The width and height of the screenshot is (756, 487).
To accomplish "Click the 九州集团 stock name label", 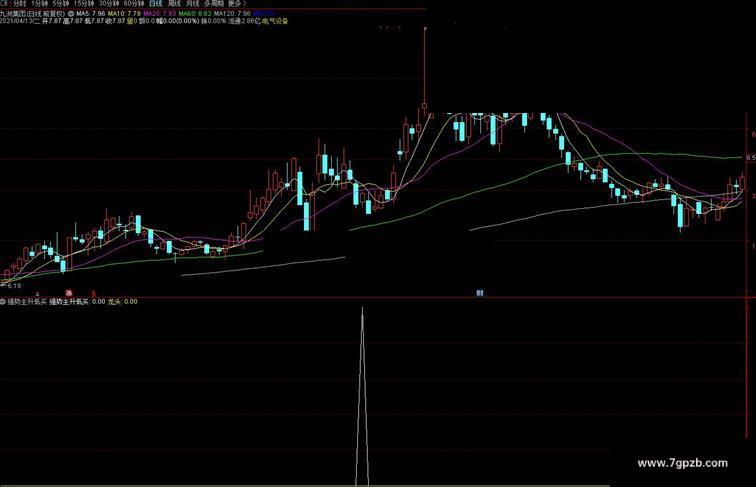I will [x=13, y=14].
